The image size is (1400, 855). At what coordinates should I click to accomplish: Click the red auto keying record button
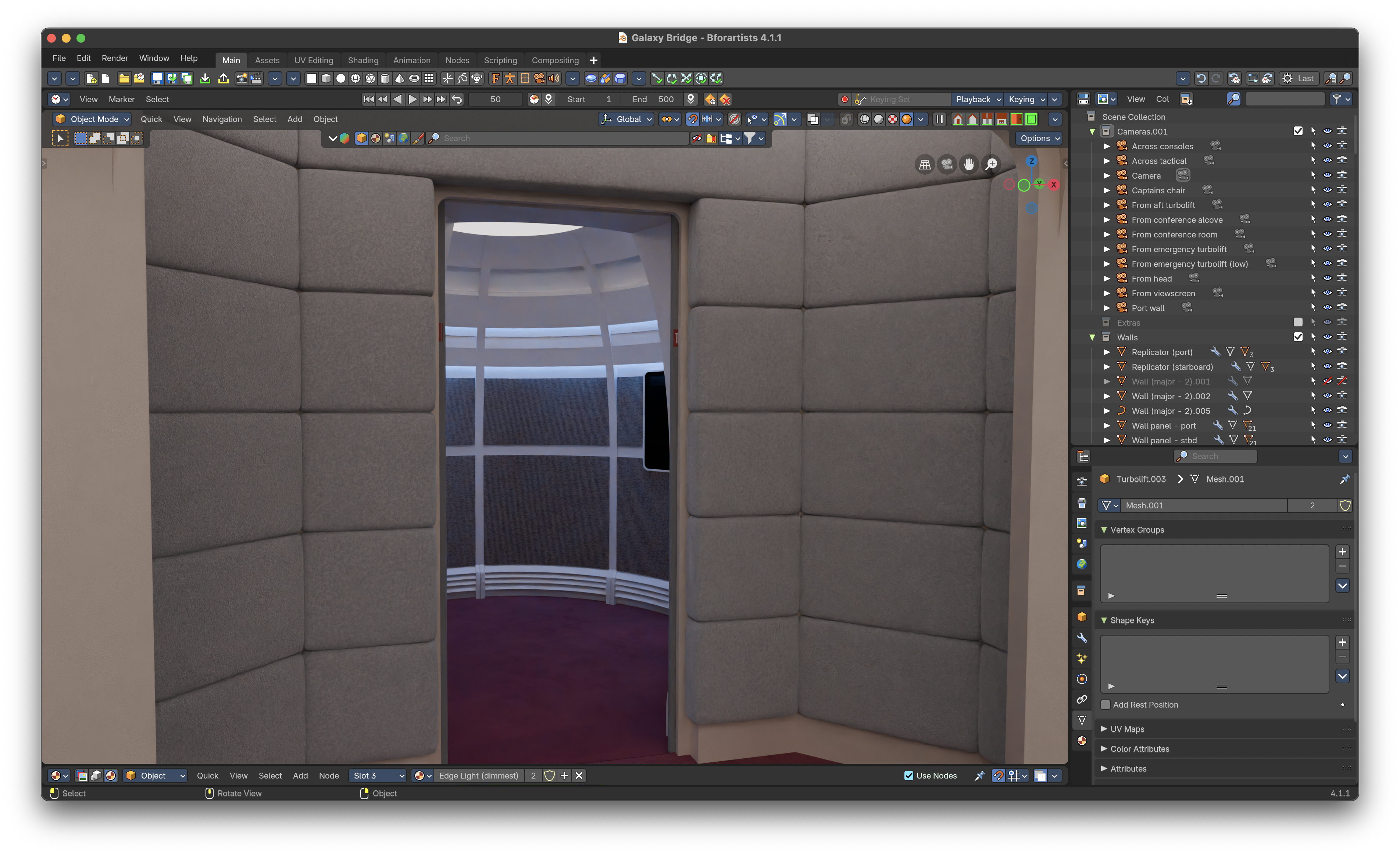[844, 99]
